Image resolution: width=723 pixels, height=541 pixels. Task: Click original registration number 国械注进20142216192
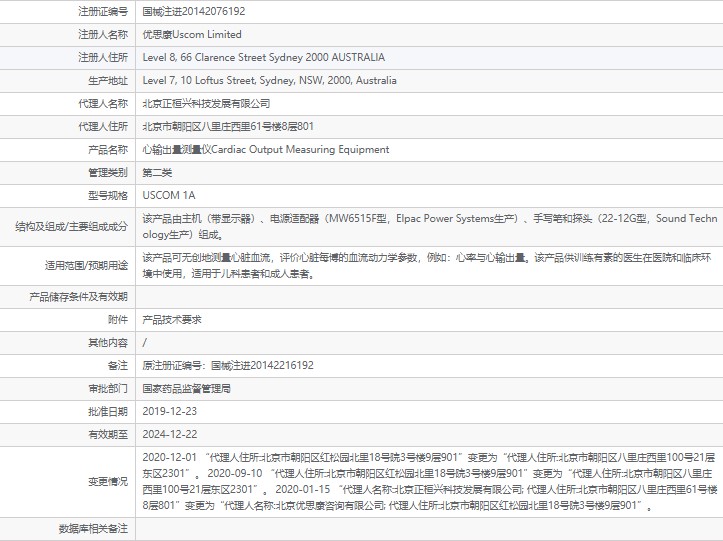[262, 366]
